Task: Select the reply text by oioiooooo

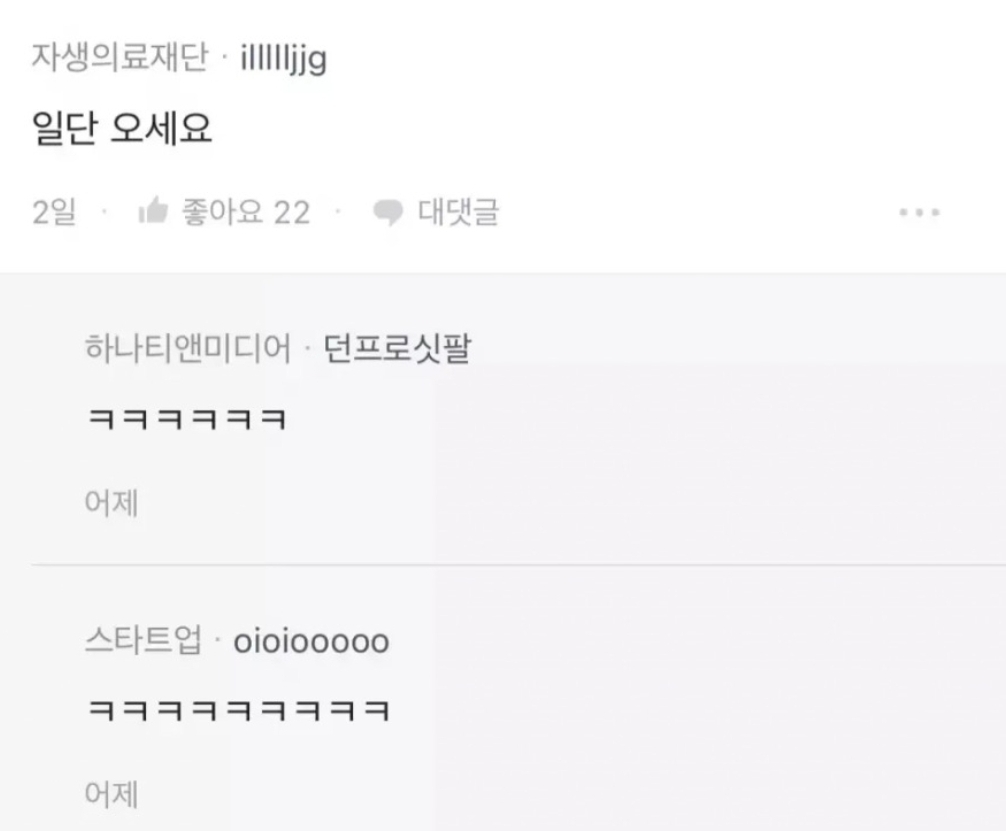Action: point(239,710)
